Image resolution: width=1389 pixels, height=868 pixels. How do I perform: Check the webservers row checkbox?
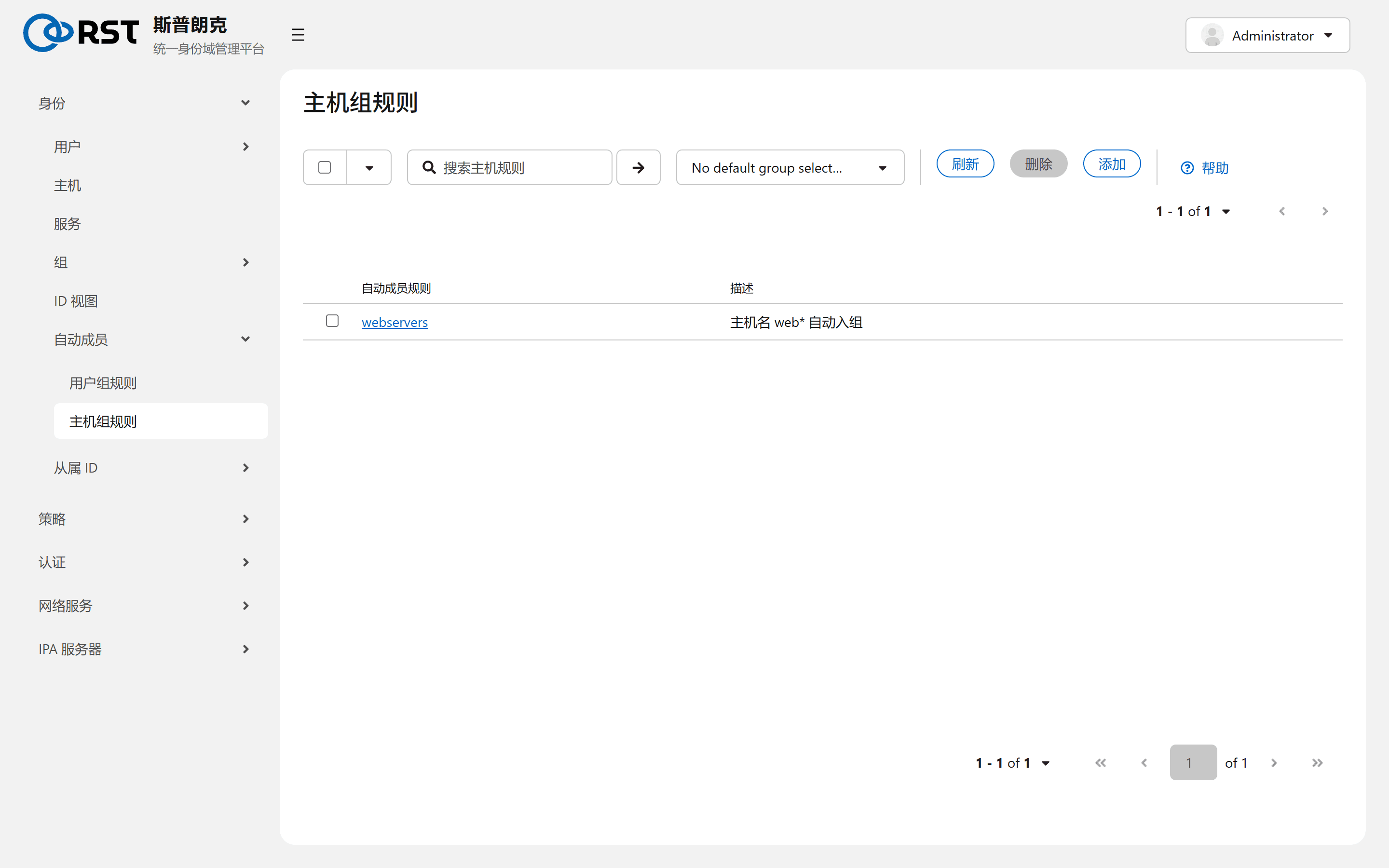click(332, 321)
